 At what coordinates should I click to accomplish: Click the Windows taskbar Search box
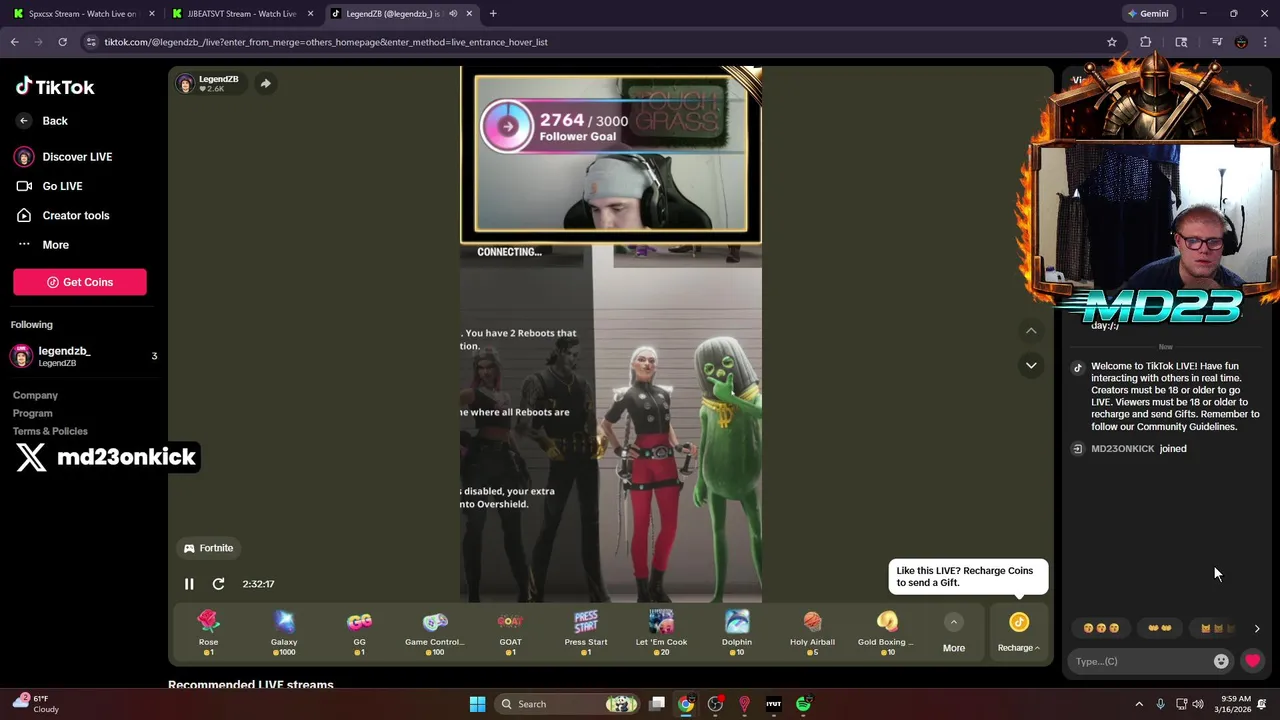568,704
